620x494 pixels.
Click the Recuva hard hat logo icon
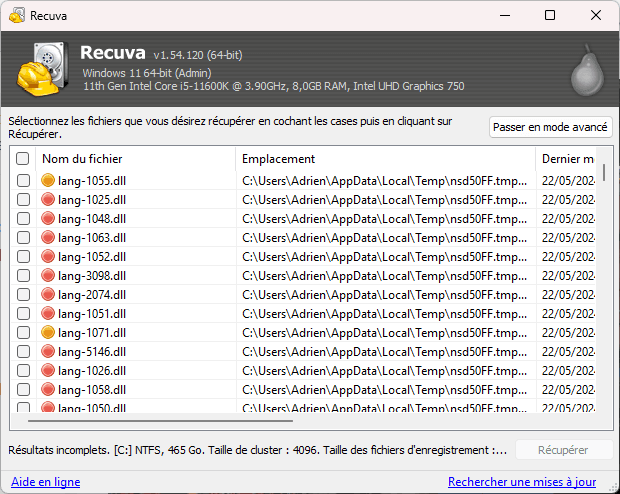click(x=42, y=69)
